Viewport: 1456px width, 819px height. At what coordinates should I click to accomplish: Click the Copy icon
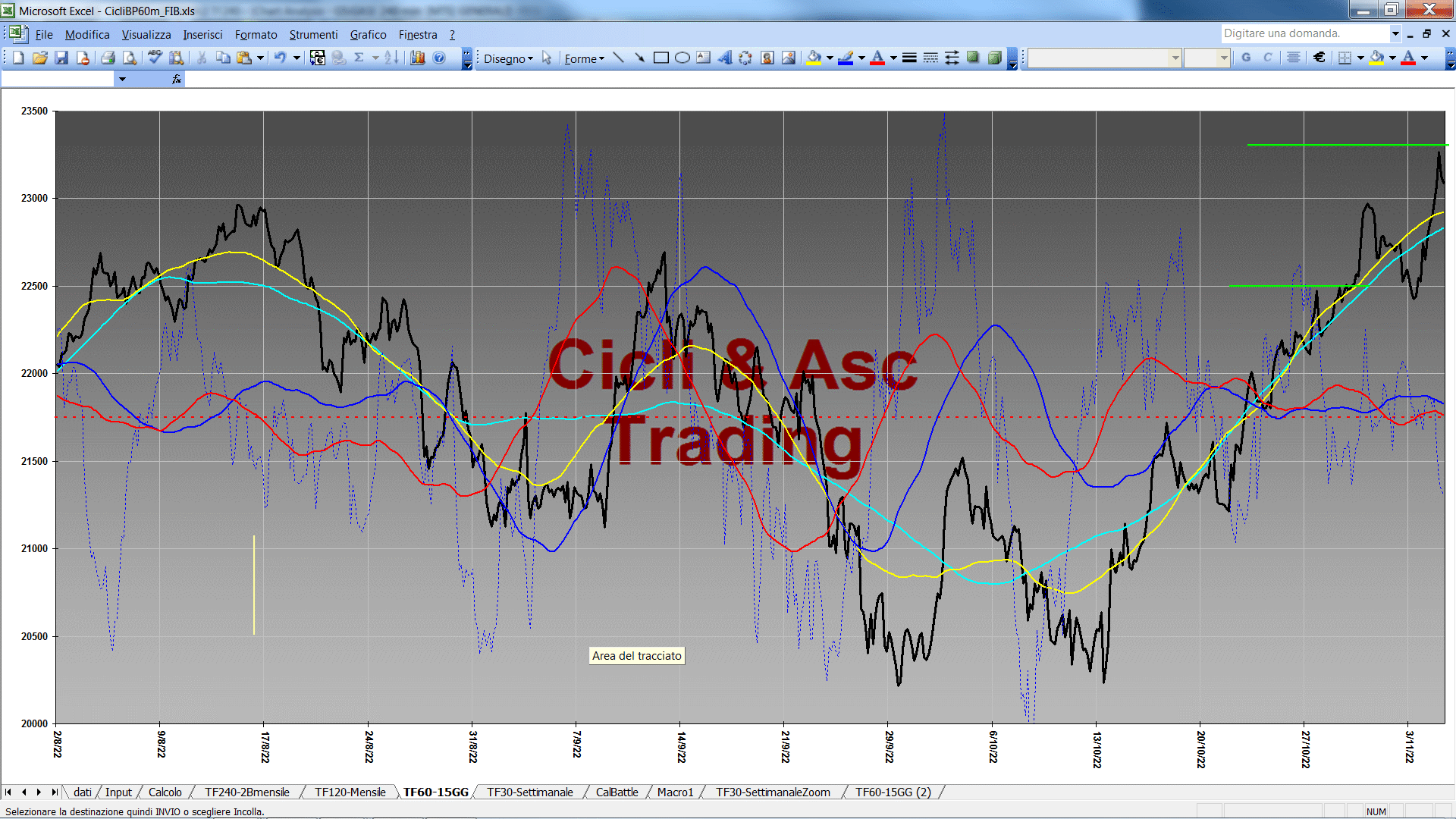point(223,58)
